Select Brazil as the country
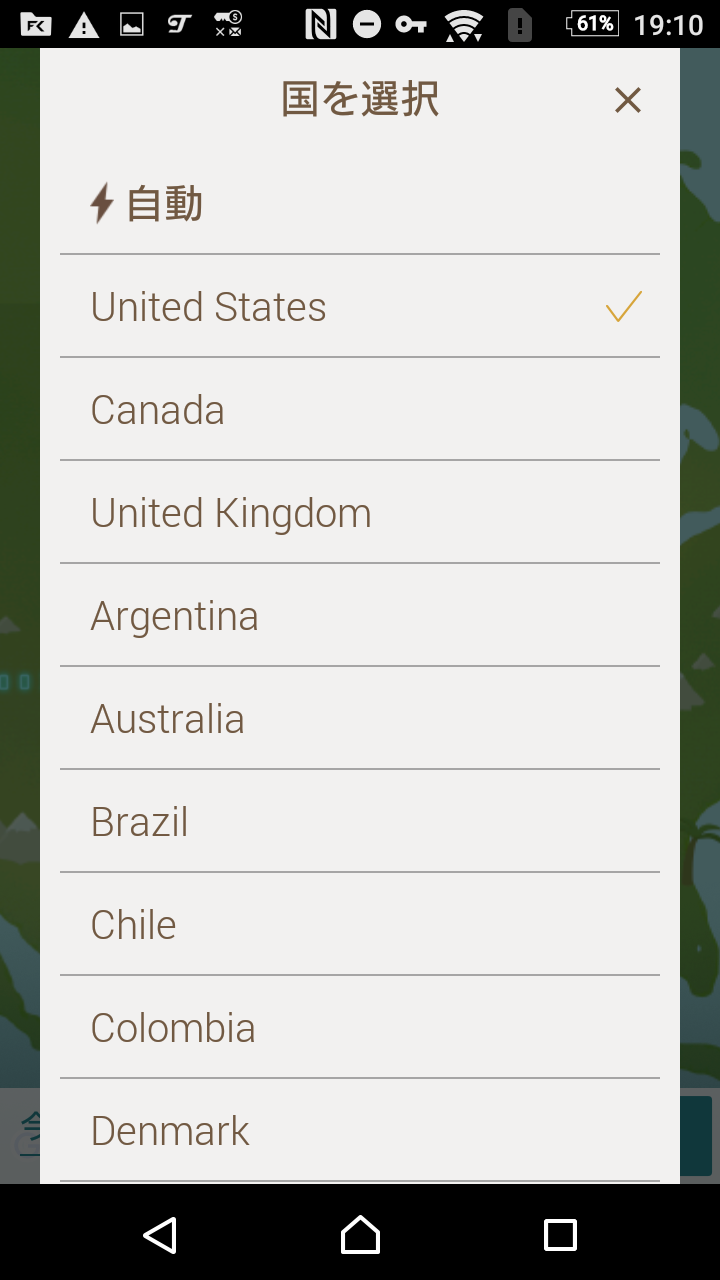Screen dimensions: 720x1280 point(360,821)
